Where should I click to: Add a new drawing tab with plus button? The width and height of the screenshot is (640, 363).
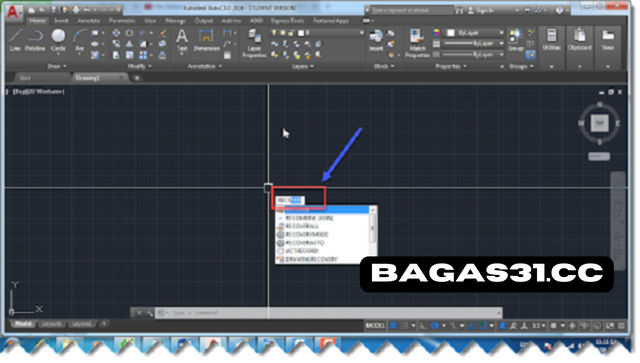pos(137,78)
